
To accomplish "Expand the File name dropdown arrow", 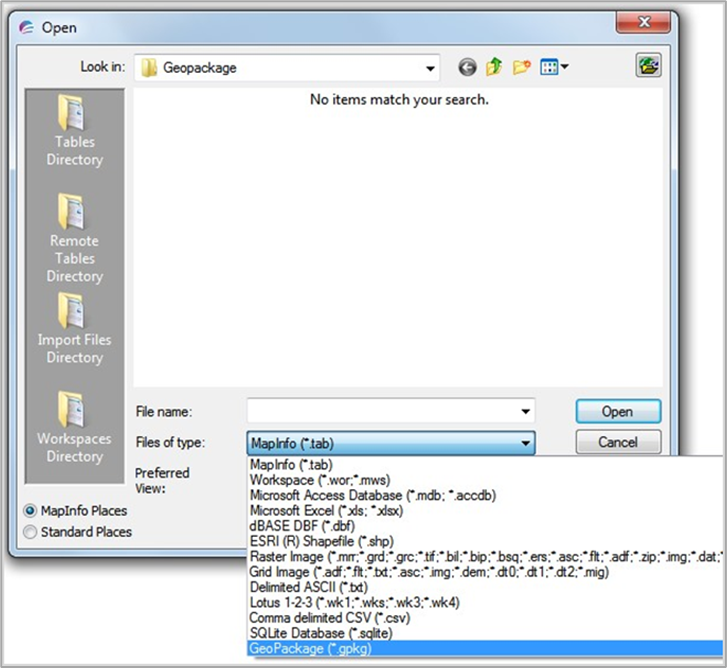I will [525, 411].
